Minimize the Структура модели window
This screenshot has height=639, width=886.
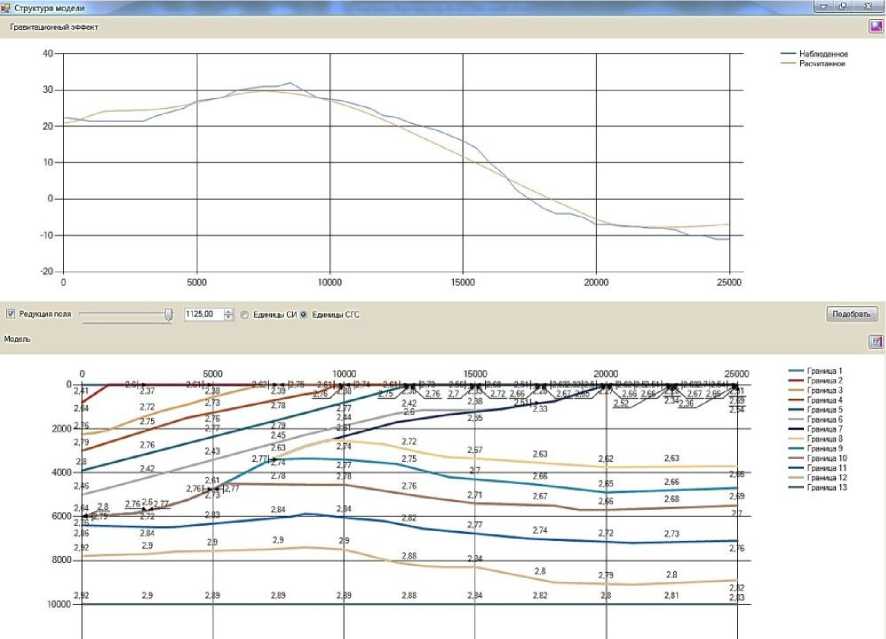coord(823,6)
